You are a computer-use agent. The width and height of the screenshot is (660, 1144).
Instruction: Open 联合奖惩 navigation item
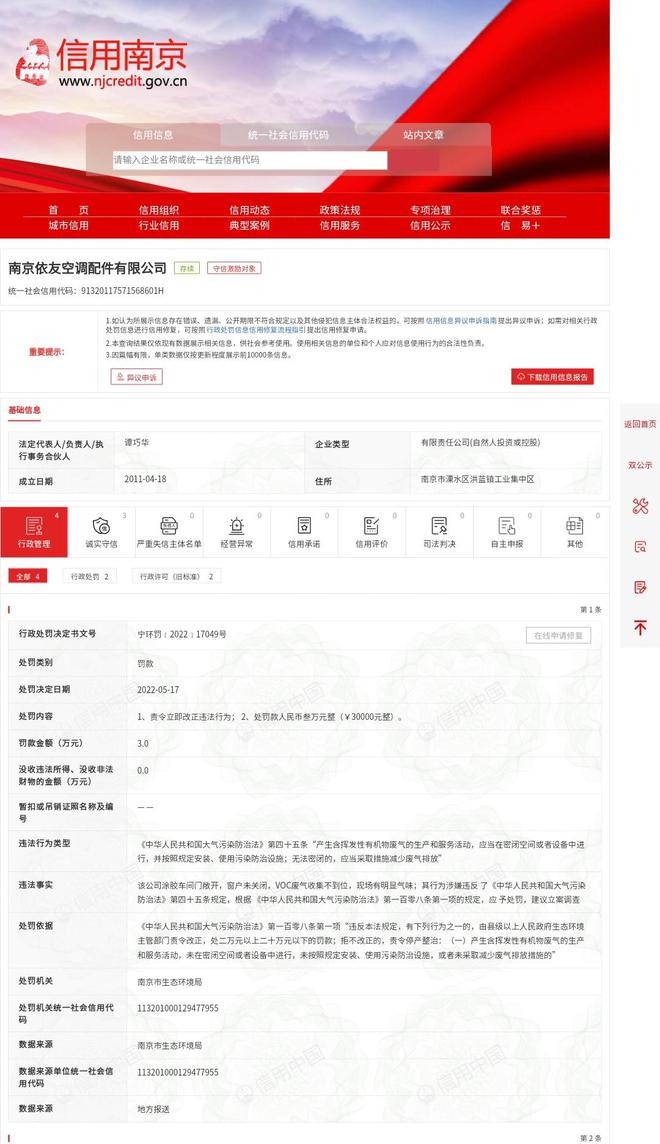pyautogui.click(x=521, y=209)
